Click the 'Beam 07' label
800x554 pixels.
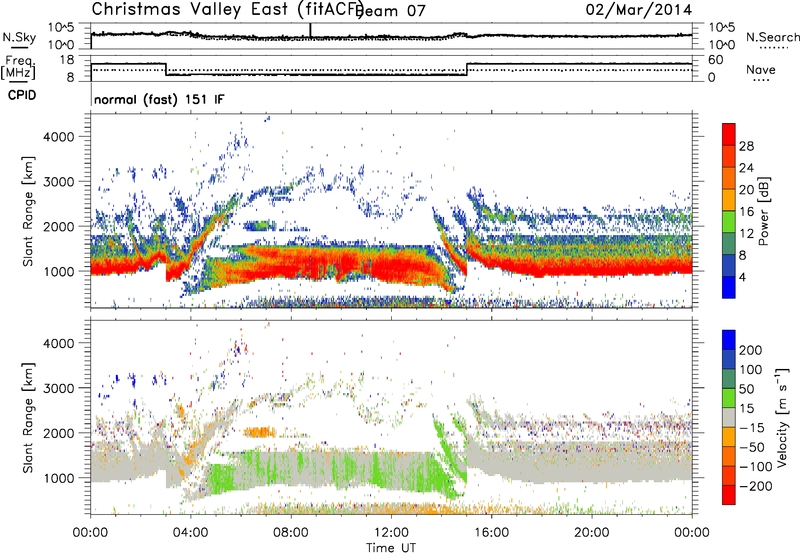pos(392,11)
